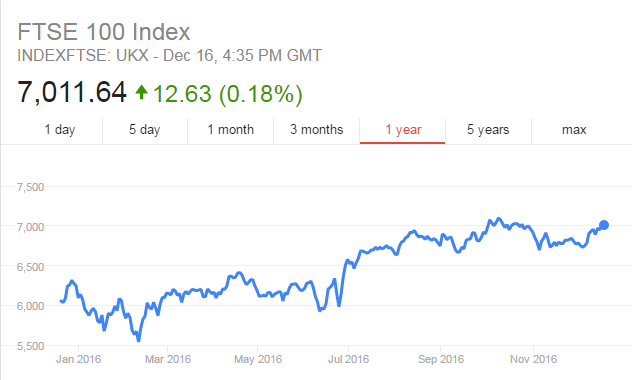Click the Nov 2016 axis label
This screenshot has height=380, width=632.
tap(533, 359)
